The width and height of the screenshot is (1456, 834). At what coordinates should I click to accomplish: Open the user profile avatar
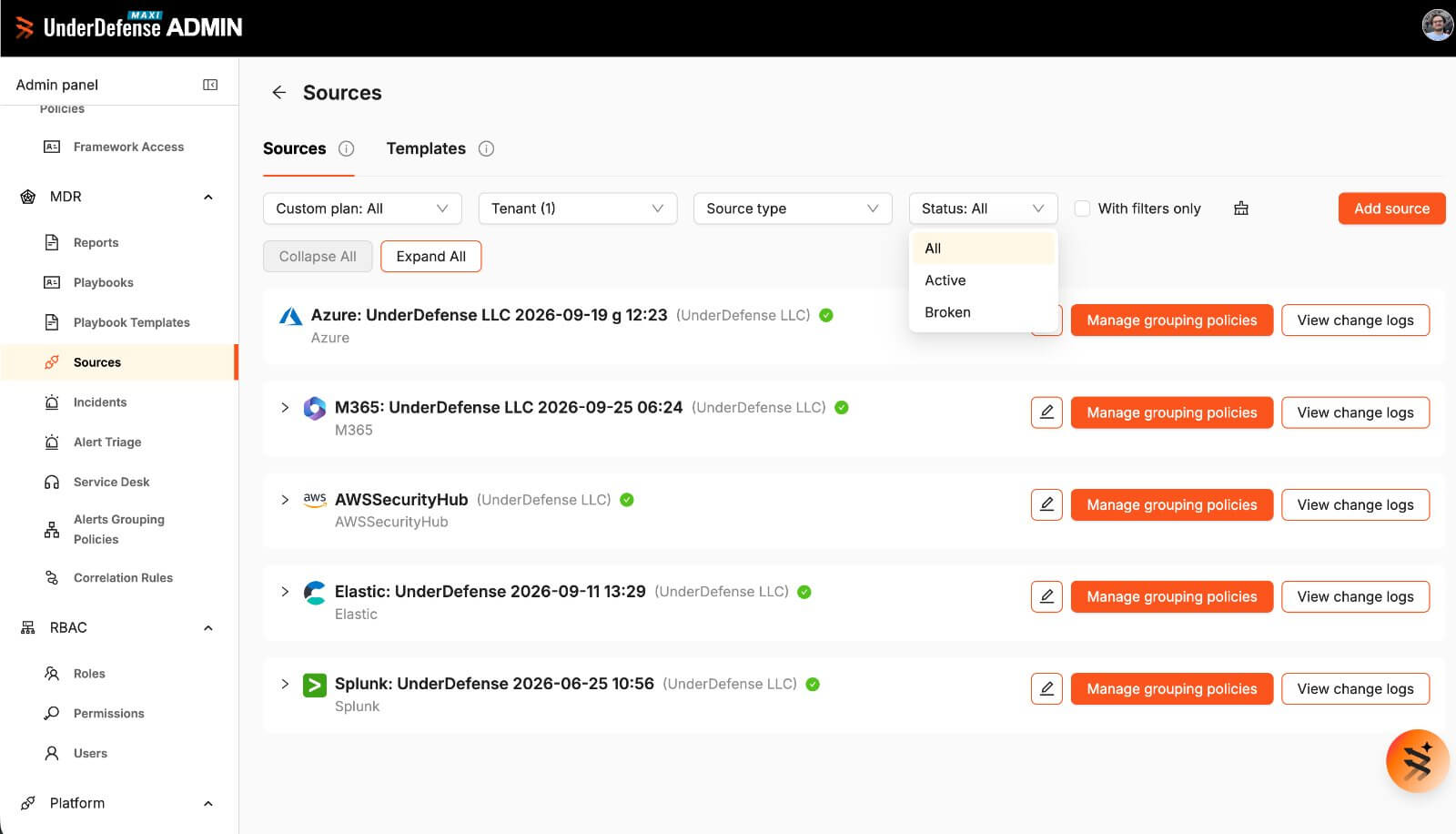pyautogui.click(x=1438, y=25)
